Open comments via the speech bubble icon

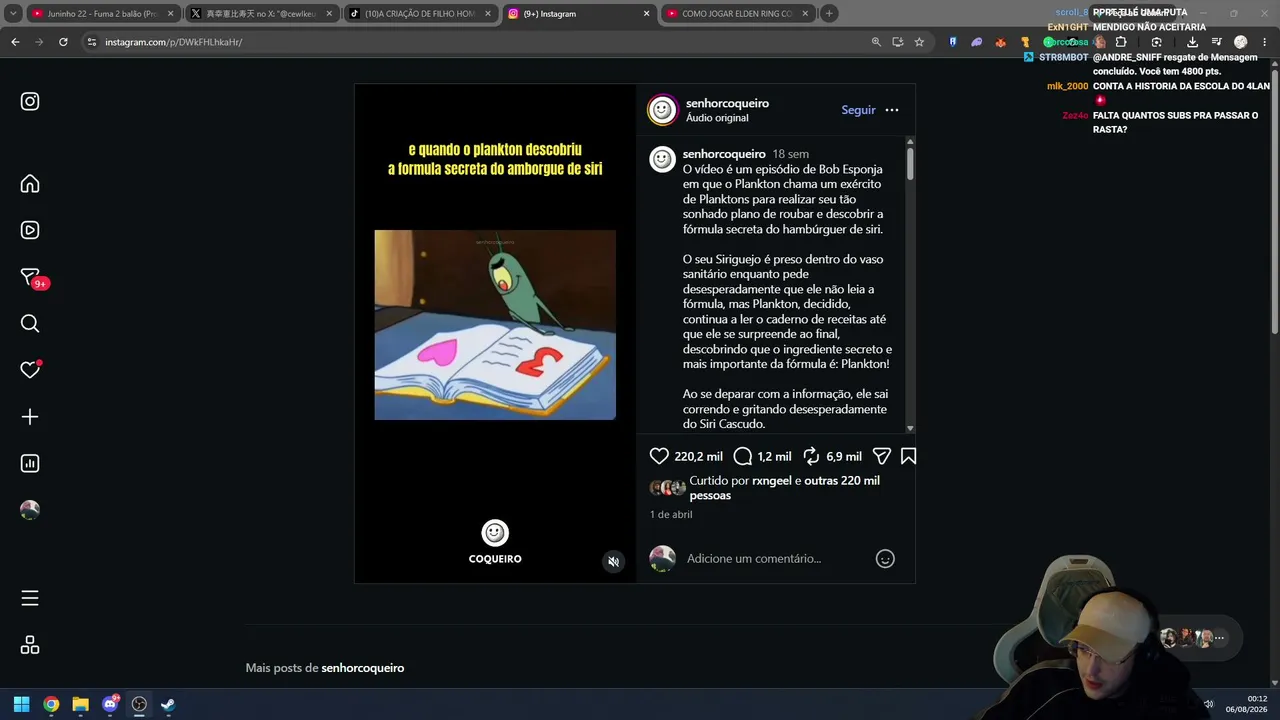pos(743,456)
